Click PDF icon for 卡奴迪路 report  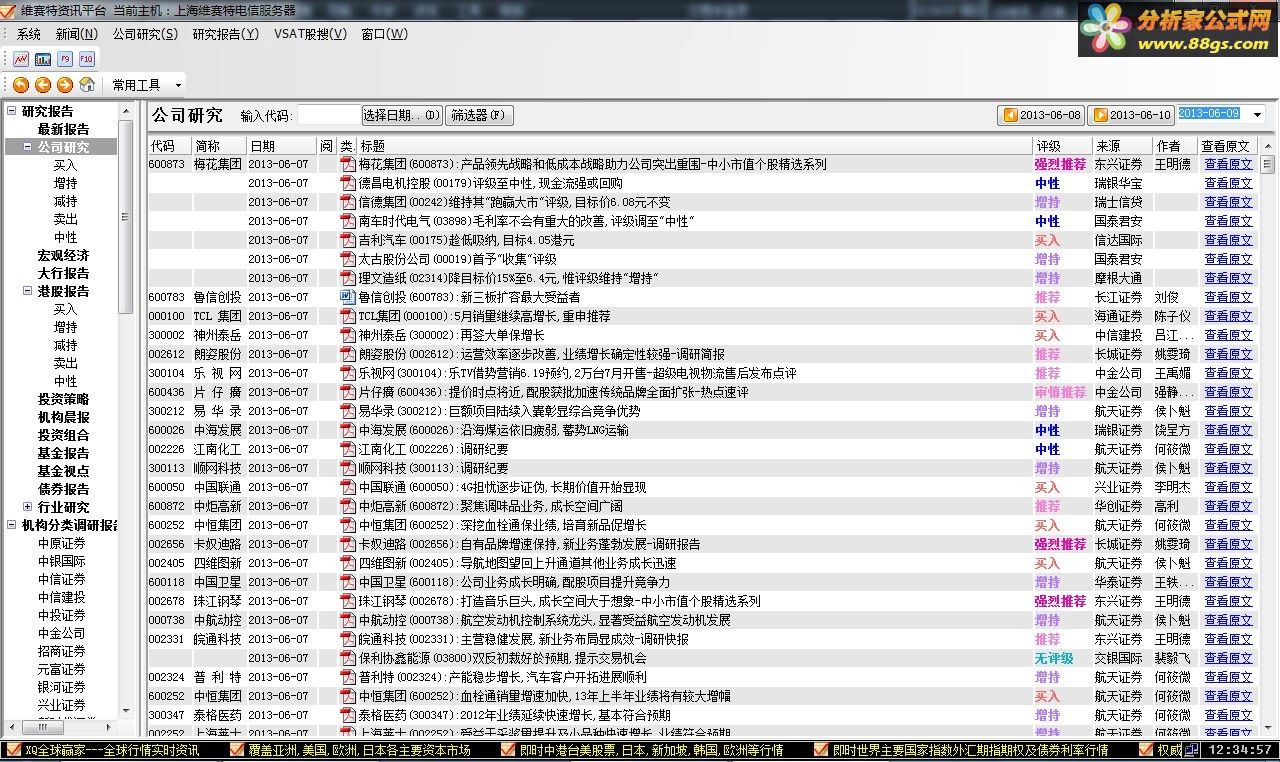point(348,544)
